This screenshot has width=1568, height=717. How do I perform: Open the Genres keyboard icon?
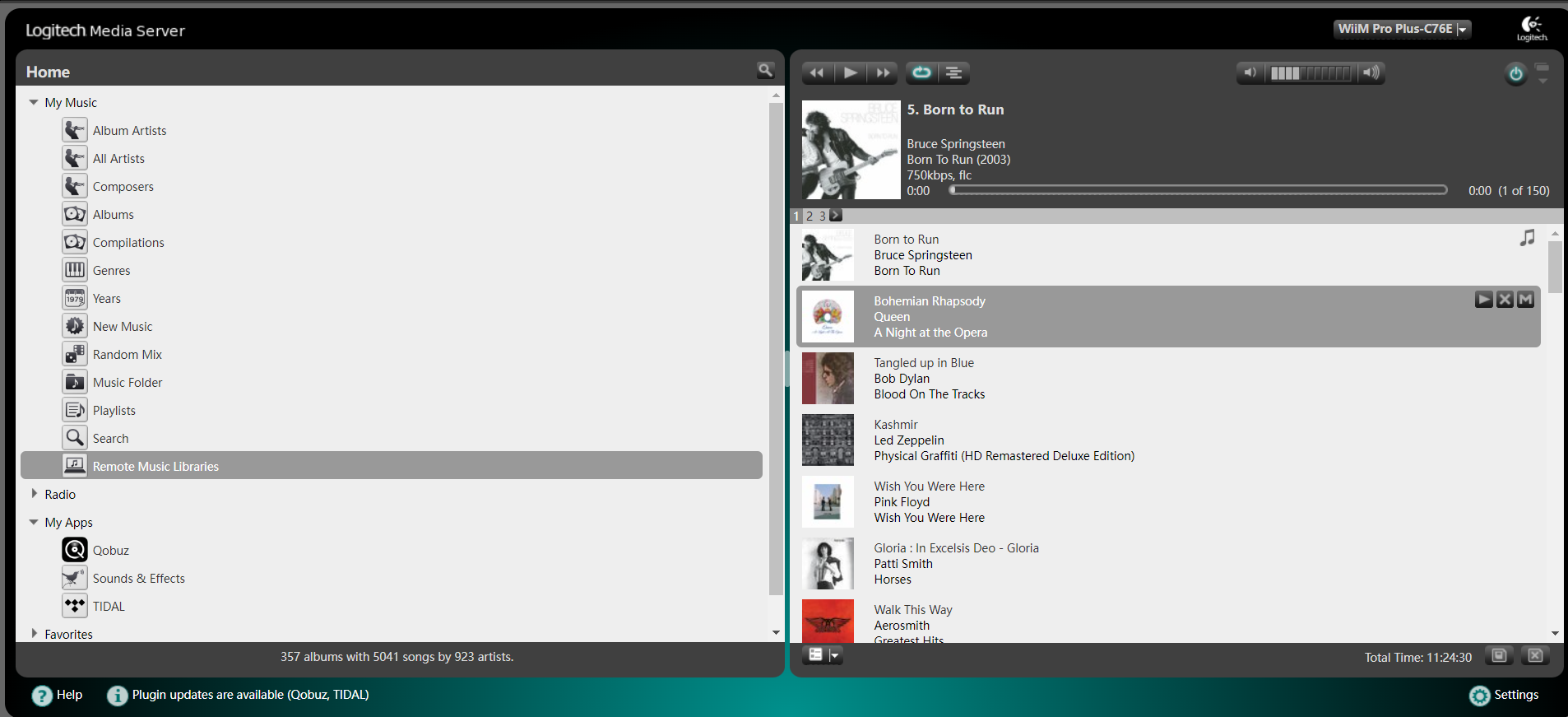point(75,270)
